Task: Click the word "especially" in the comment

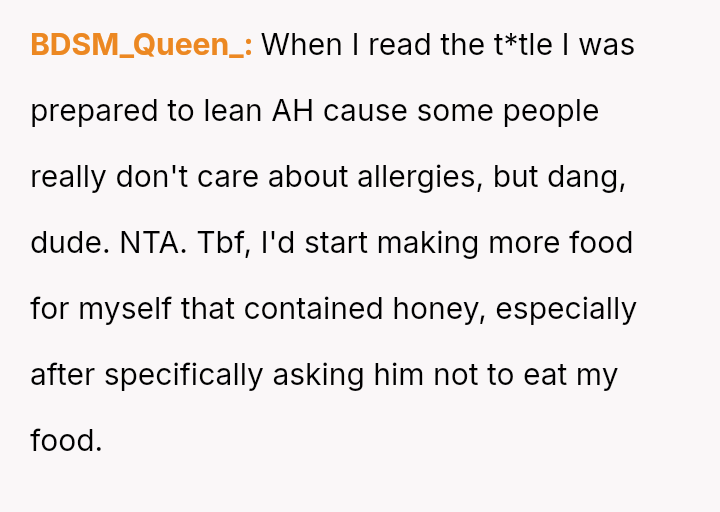Action: point(566,309)
